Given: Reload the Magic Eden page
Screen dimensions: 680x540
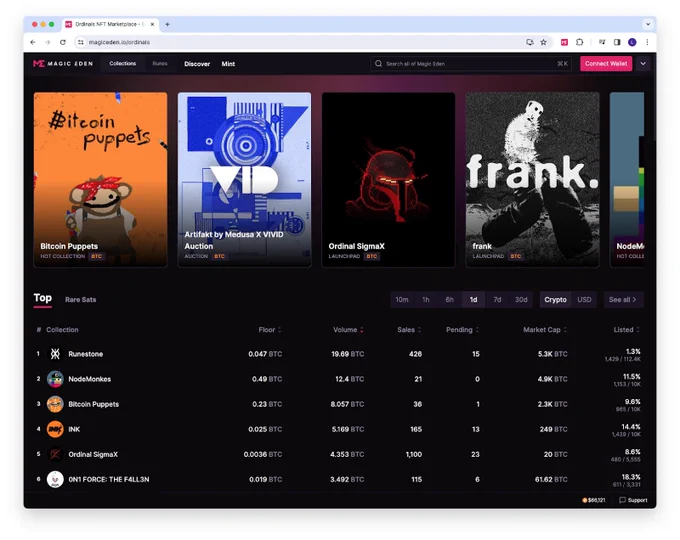Looking at the screenshot, I should click(x=63, y=42).
